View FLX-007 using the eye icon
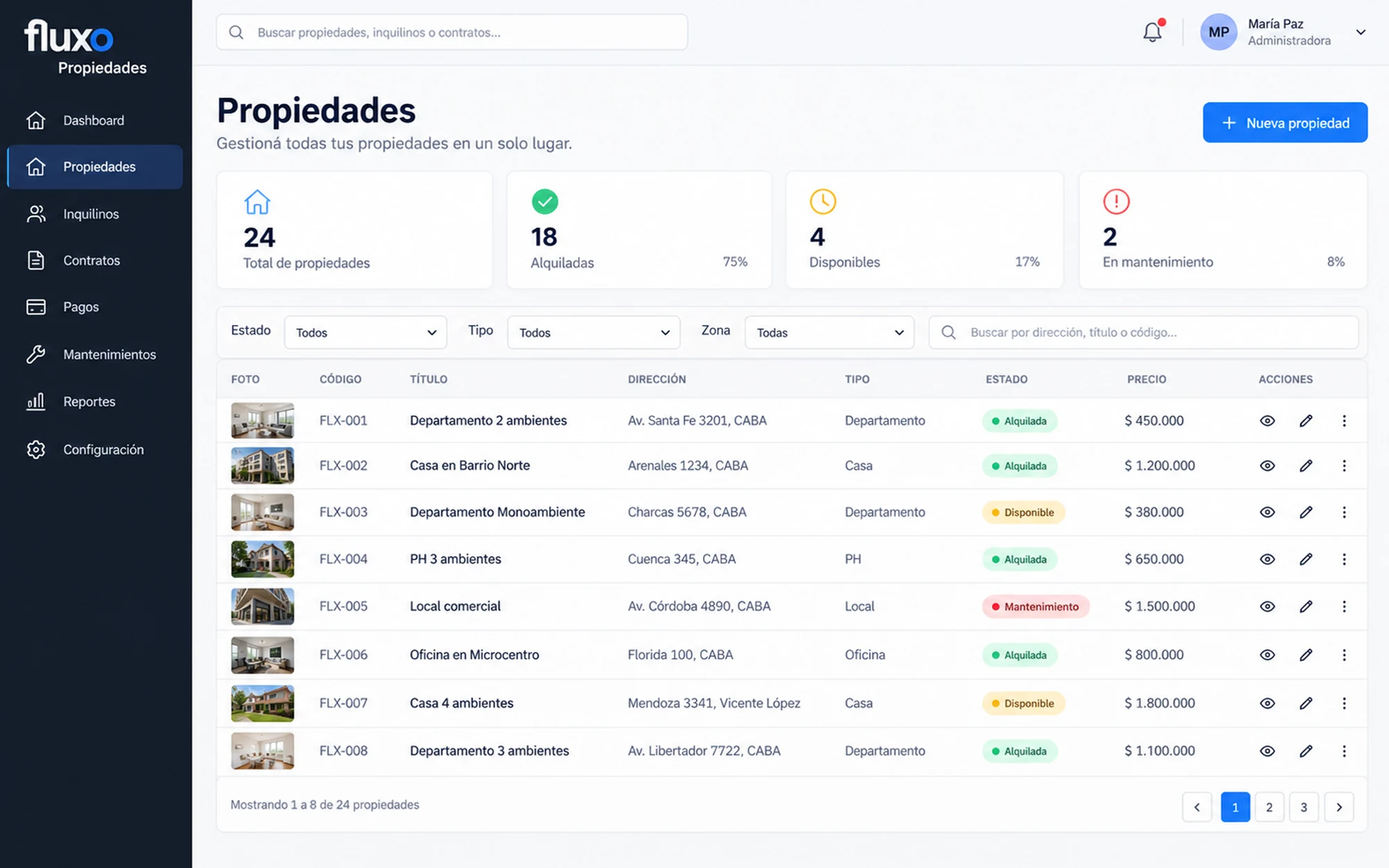The image size is (1389, 868). pos(1267,703)
